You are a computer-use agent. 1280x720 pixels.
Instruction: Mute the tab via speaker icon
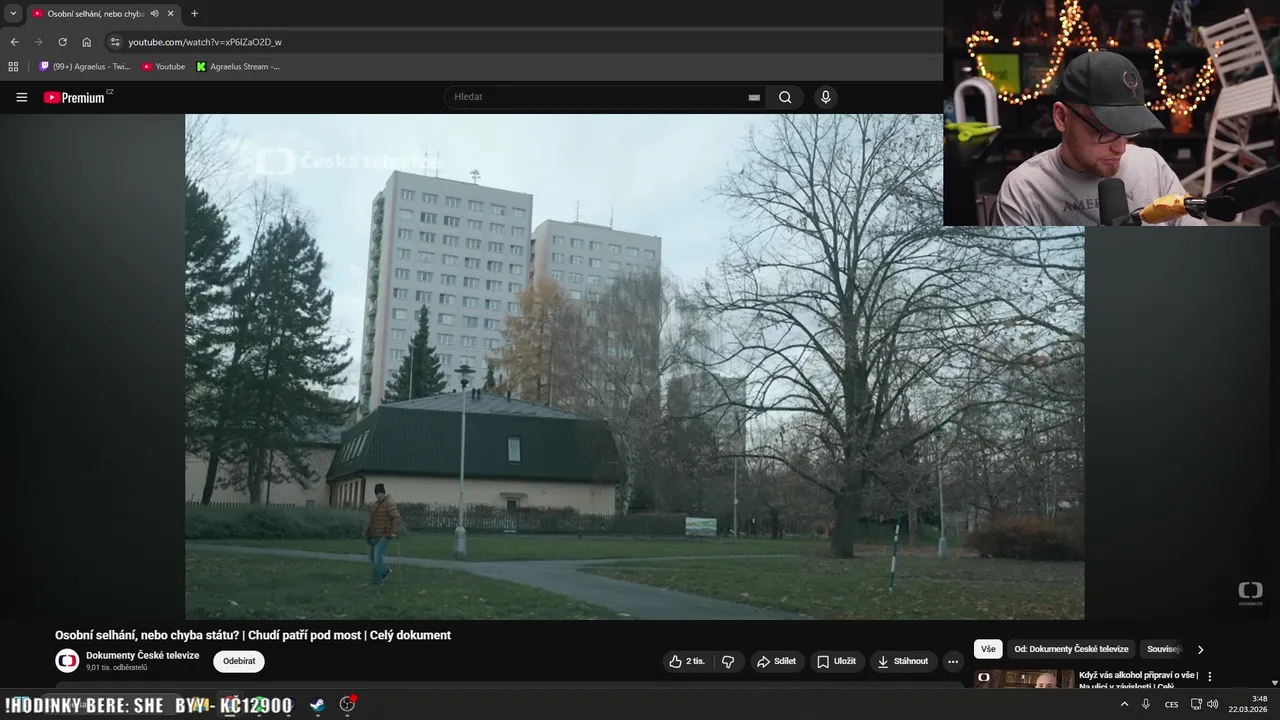click(x=154, y=13)
